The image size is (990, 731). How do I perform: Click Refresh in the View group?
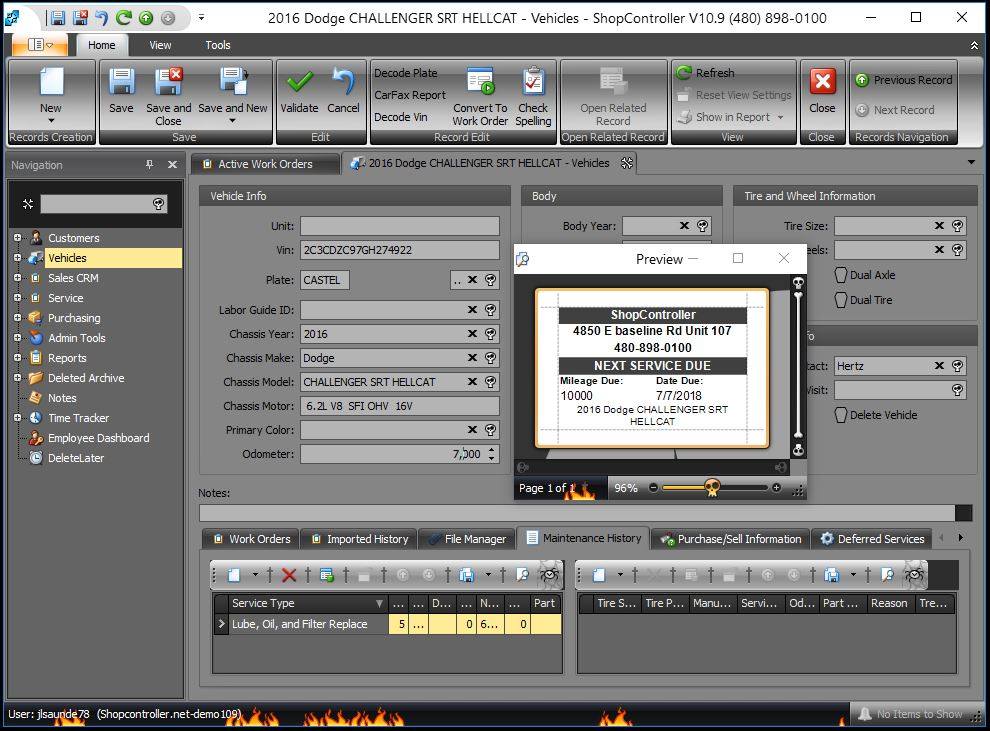pyautogui.click(x=706, y=73)
